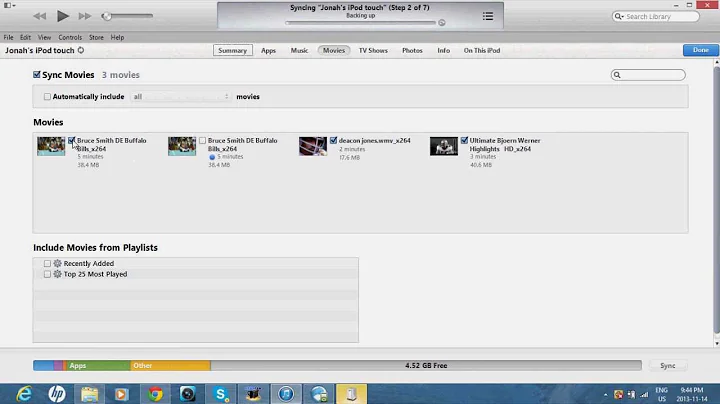Open the HP app on the taskbar
720x404 pixels.
(x=57, y=394)
